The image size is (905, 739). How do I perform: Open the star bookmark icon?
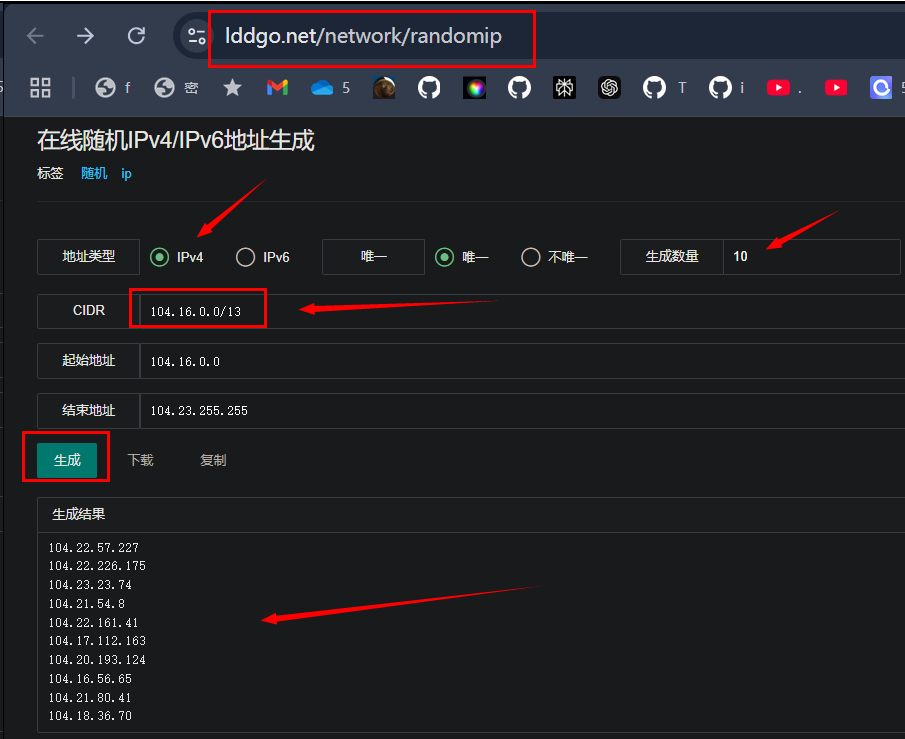(x=233, y=88)
